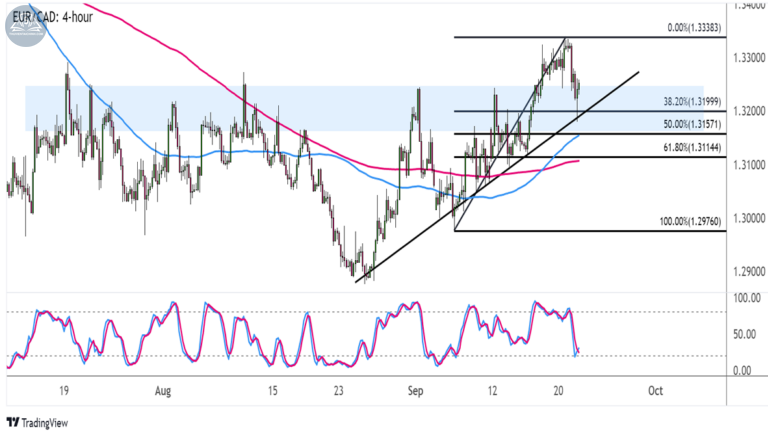The image size is (768, 432).
Task: Click the 20 date label on time axis
Action: 558,391
